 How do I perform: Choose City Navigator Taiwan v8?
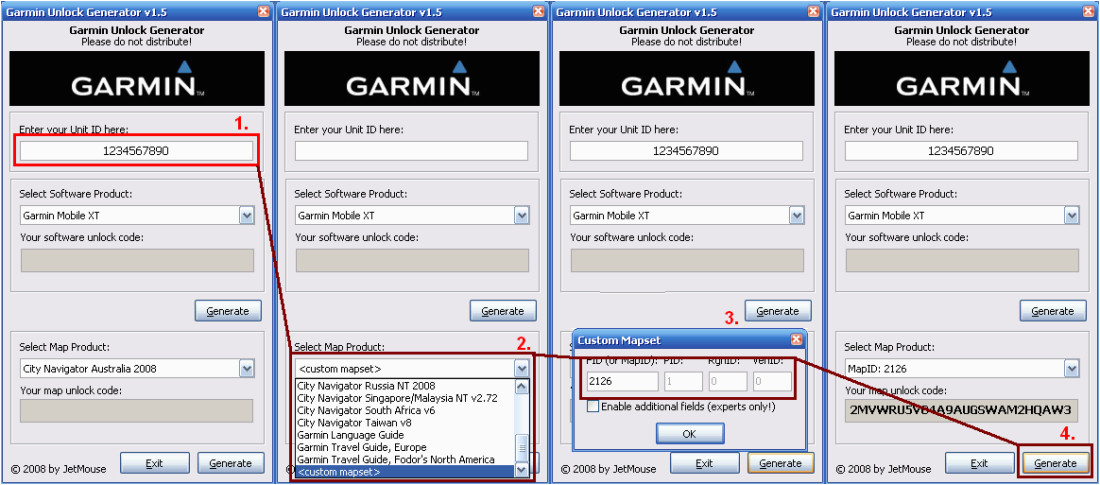tap(404, 423)
